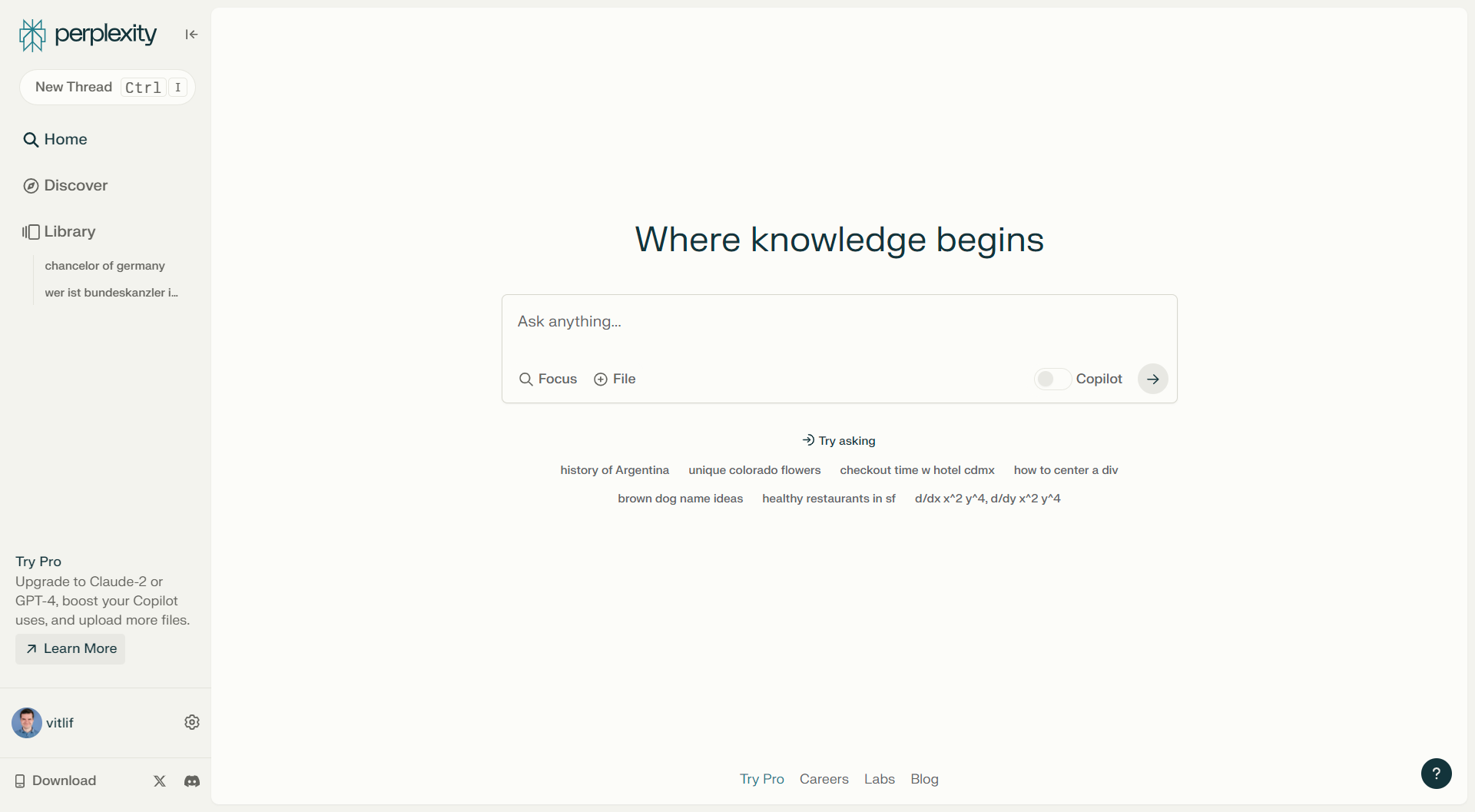Submit query with arrow button
Screen dimensions: 1475x812
tap(1152, 379)
